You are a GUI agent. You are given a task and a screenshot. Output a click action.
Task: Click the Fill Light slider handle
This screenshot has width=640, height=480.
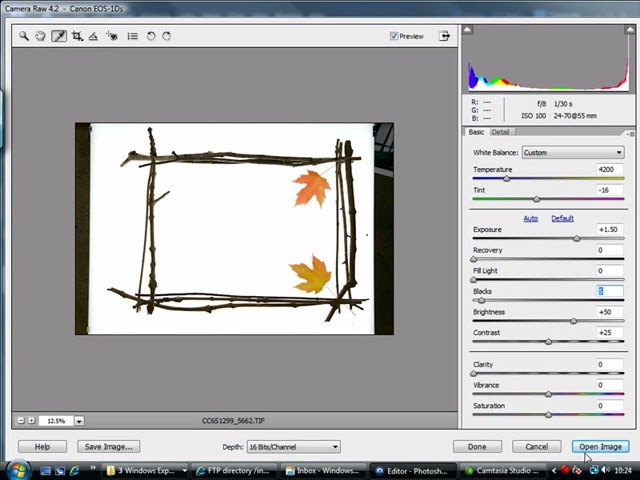pos(473,280)
